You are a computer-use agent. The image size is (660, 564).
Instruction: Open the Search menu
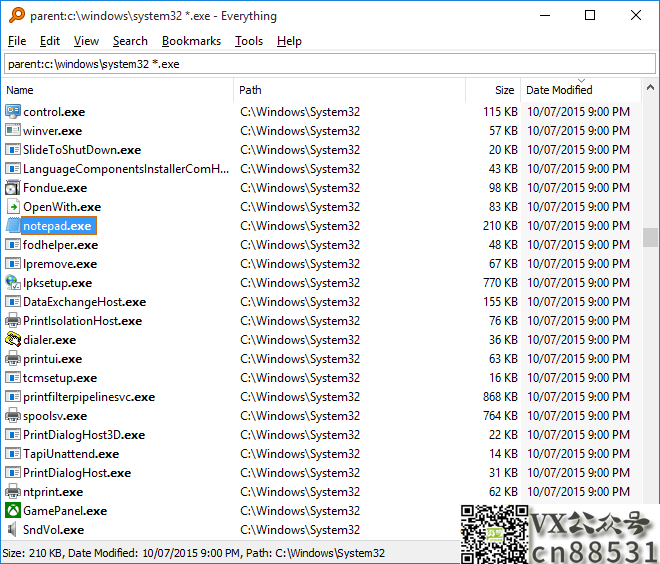130,41
